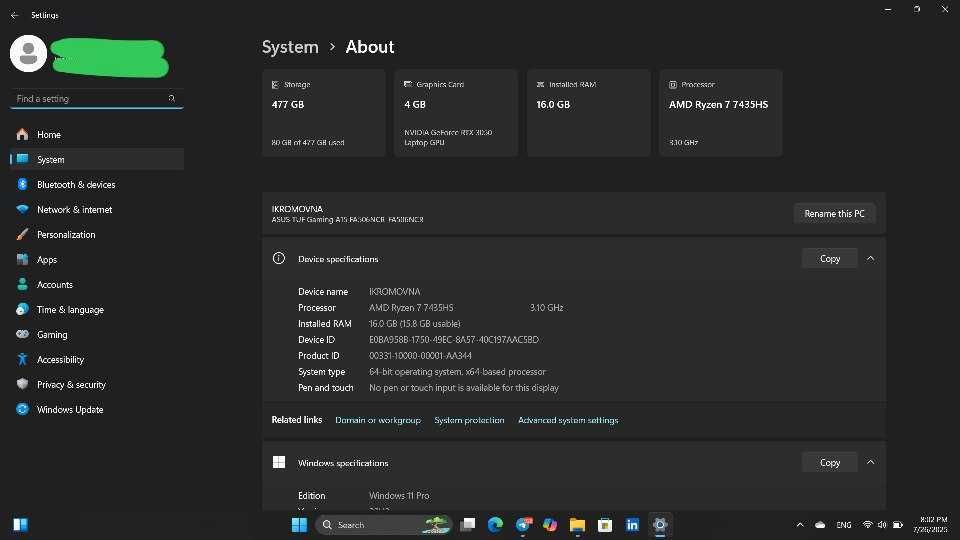This screenshot has width=960, height=540.
Task: Select System in the sidebar
Action: pos(97,160)
